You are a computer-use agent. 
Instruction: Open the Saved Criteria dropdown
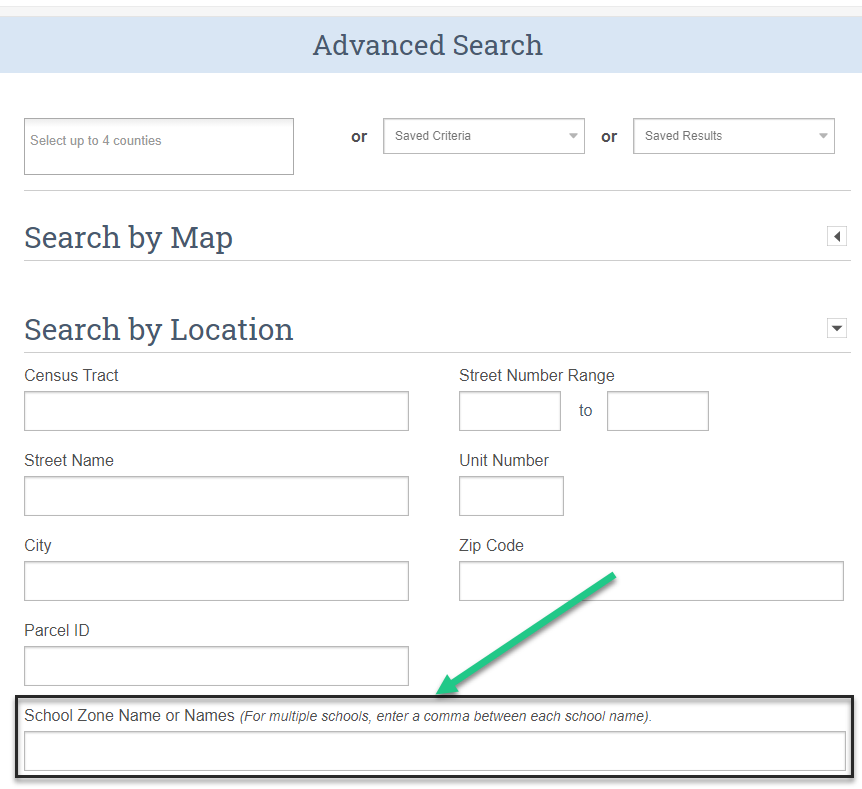pos(484,136)
